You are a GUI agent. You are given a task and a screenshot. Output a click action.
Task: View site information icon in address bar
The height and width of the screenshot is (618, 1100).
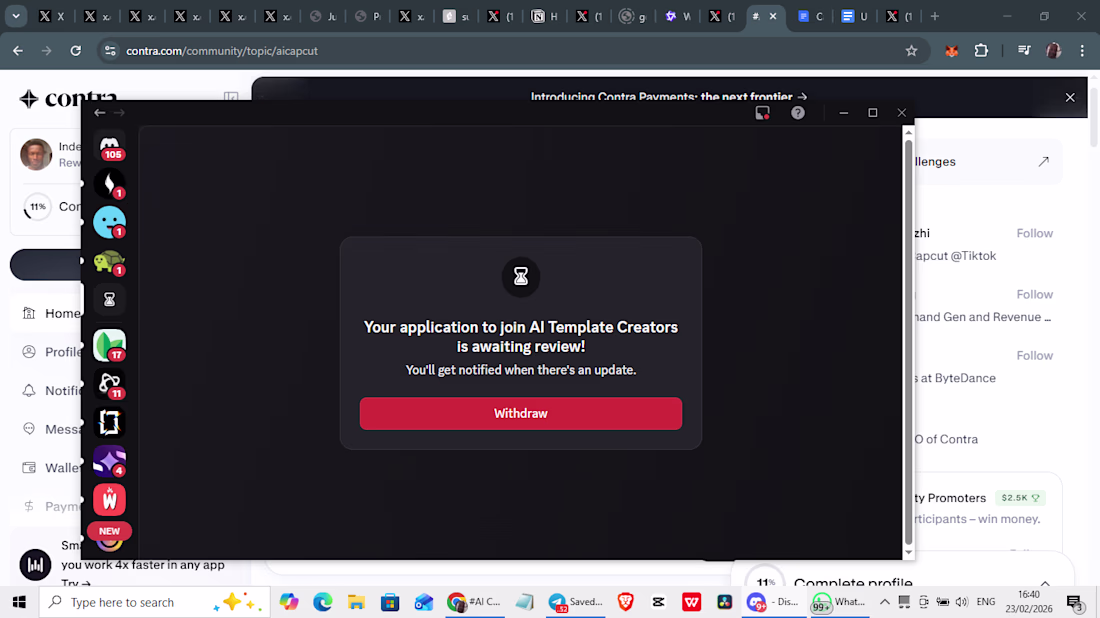[x=109, y=51]
